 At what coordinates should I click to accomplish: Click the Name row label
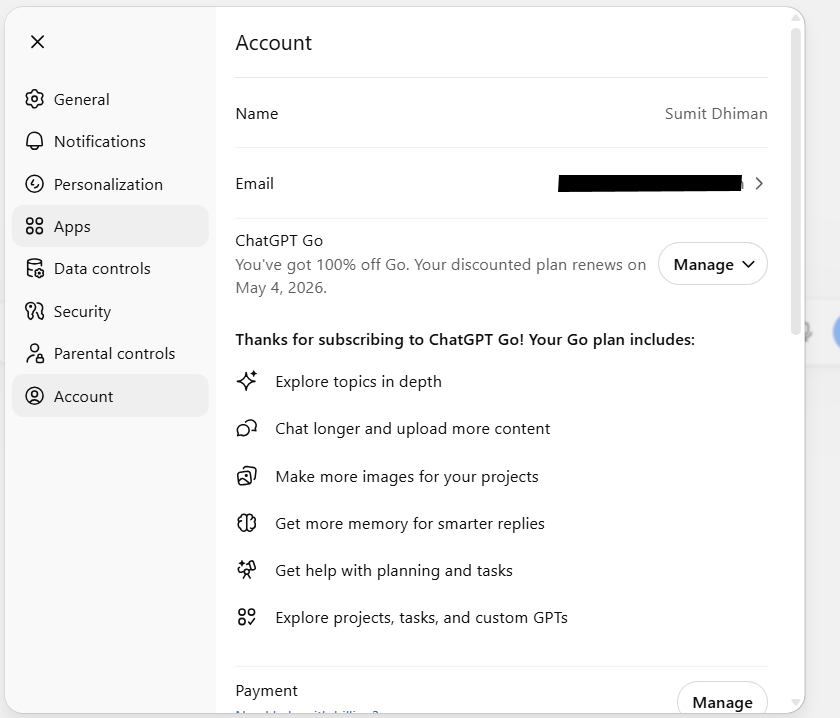click(257, 114)
